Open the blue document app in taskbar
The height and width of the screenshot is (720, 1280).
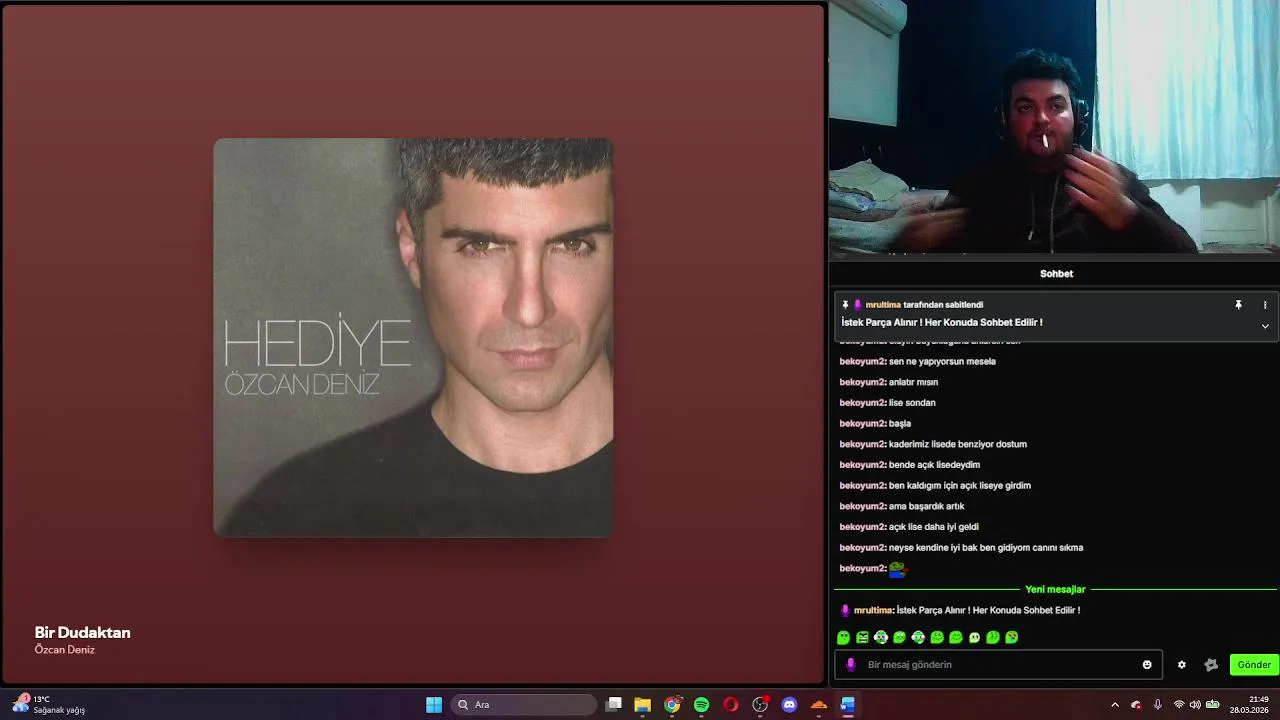(848, 705)
